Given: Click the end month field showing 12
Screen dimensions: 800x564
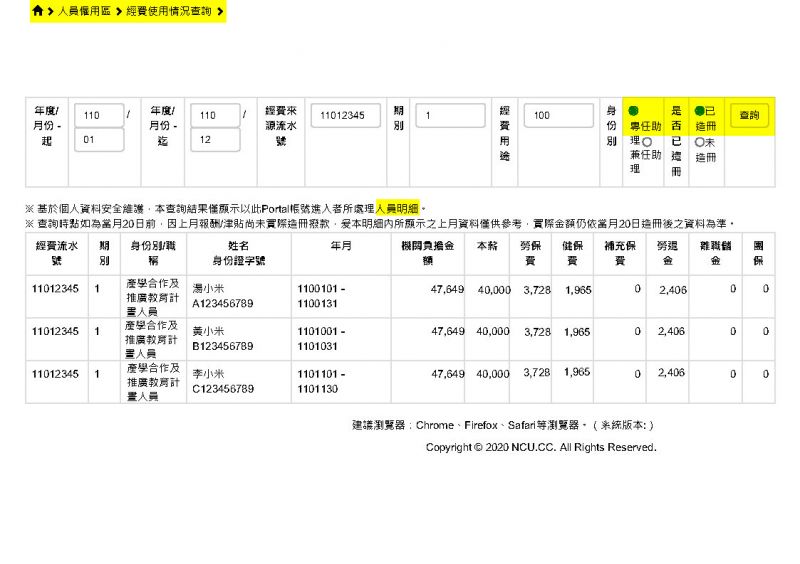Looking at the screenshot, I should [215, 141].
